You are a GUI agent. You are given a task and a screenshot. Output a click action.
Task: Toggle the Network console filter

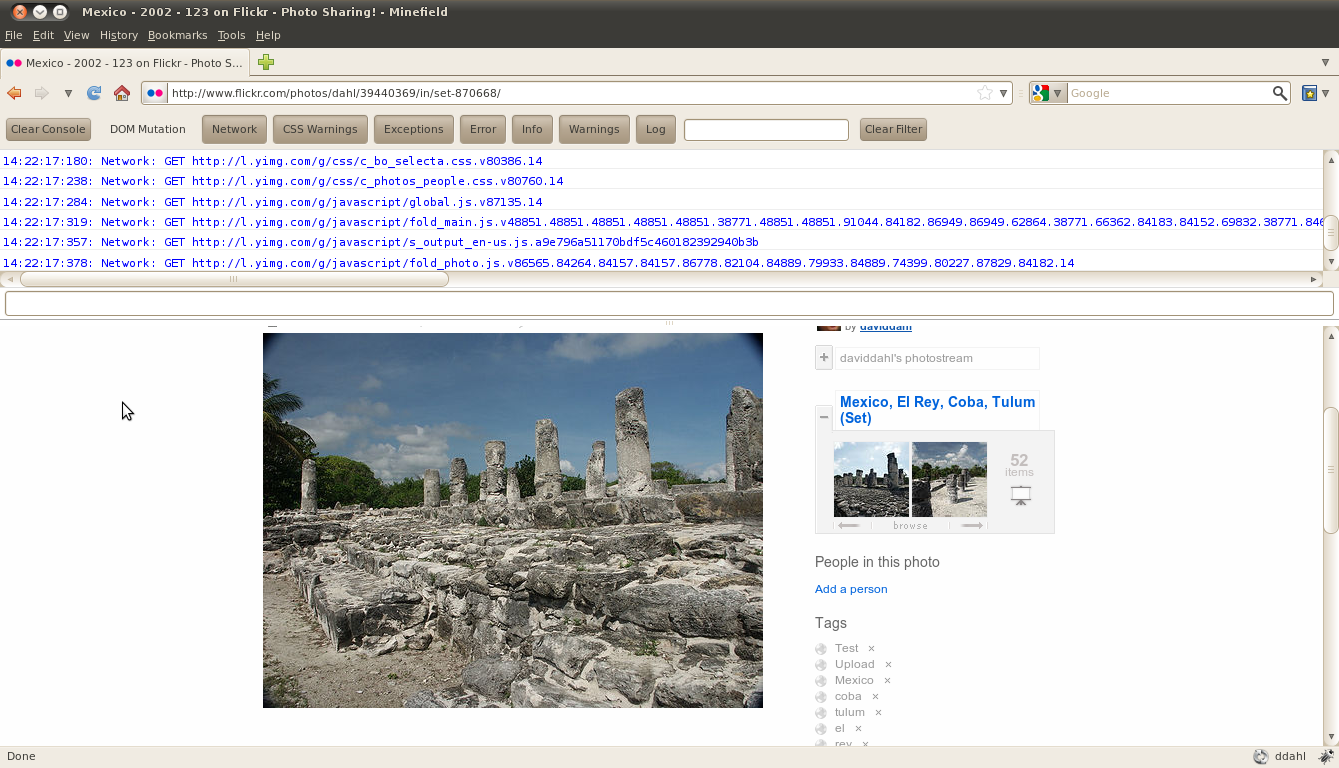point(234,129)
